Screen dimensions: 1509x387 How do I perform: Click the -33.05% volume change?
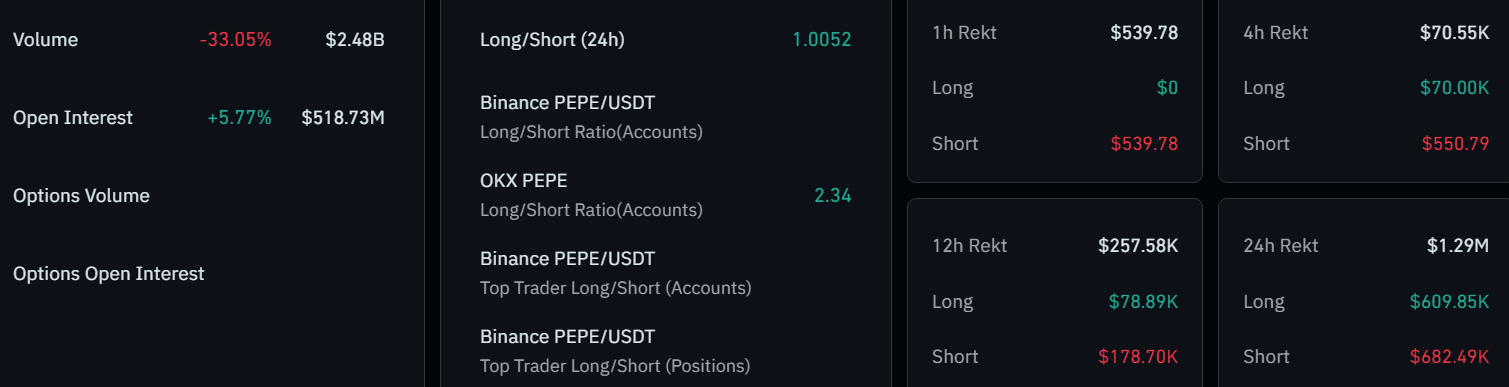pos(236,40)
